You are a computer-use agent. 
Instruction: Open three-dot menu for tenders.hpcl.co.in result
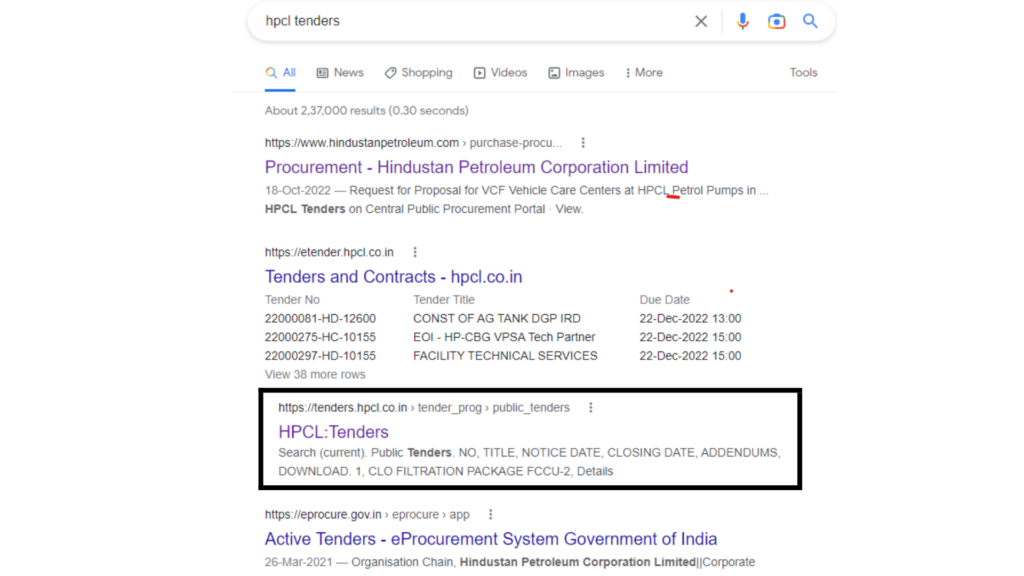(591, 408)
